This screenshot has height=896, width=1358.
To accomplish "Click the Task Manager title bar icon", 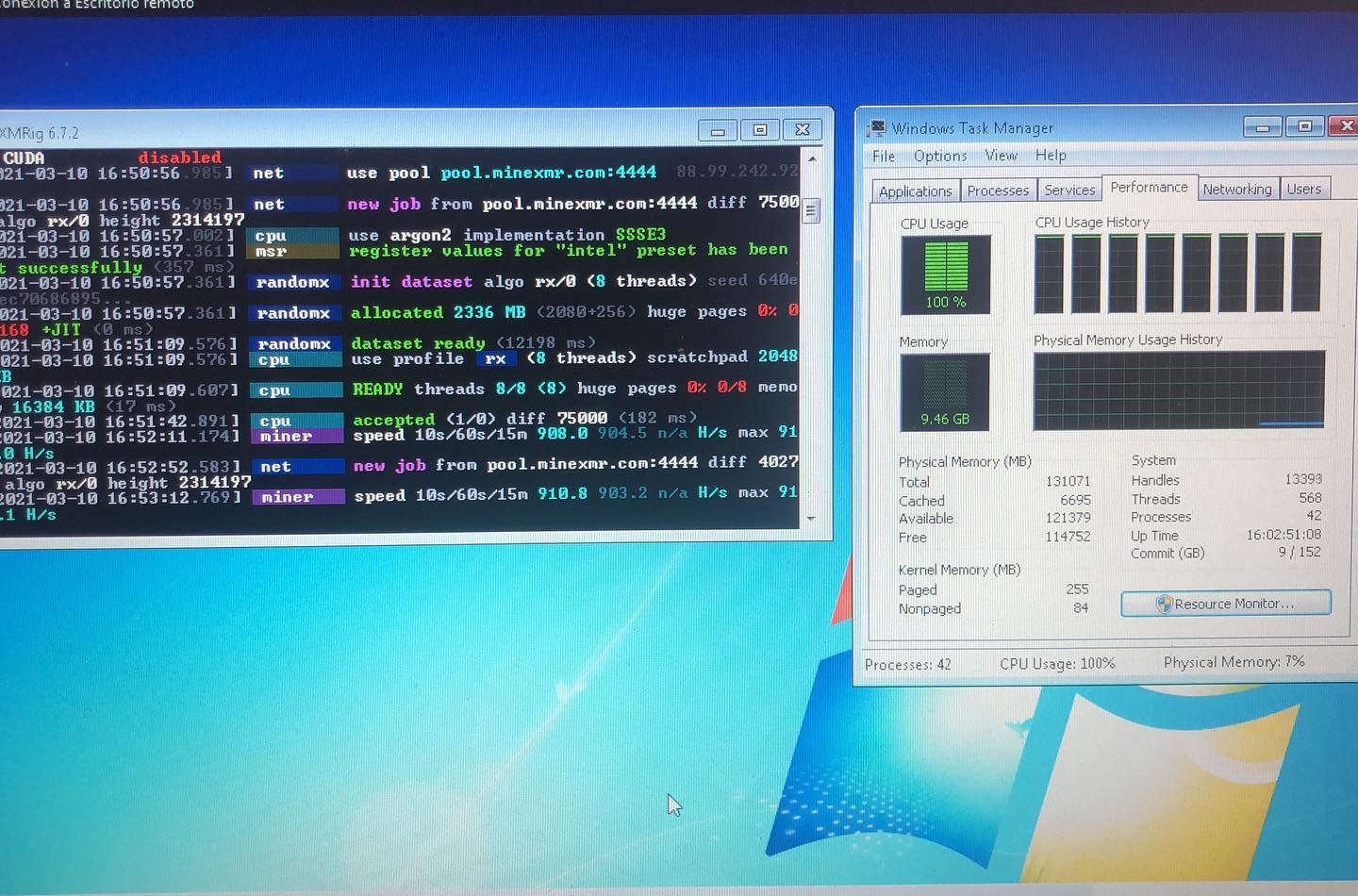I will 877,128.
